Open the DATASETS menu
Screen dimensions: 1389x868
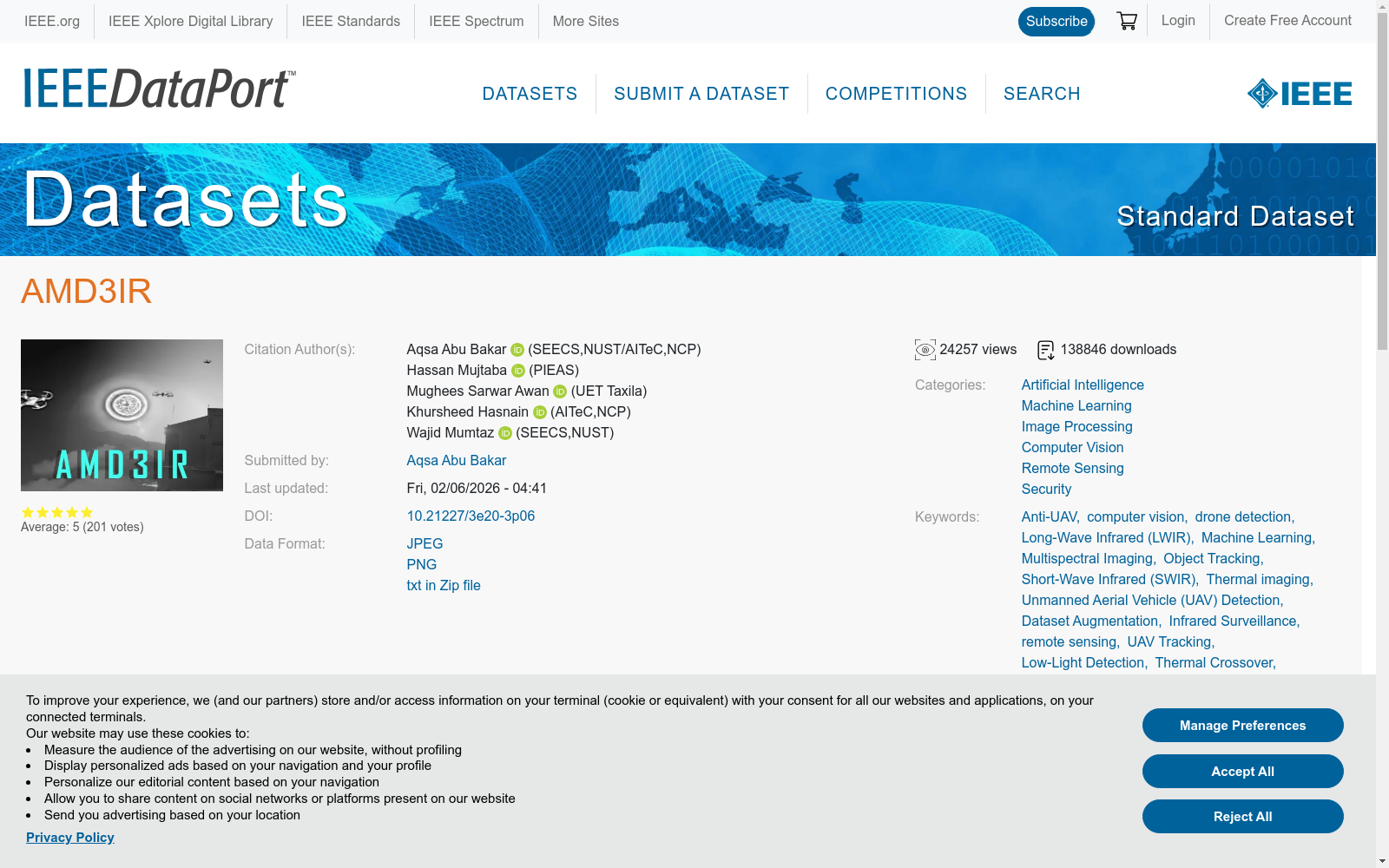click(x=530, y=94)
